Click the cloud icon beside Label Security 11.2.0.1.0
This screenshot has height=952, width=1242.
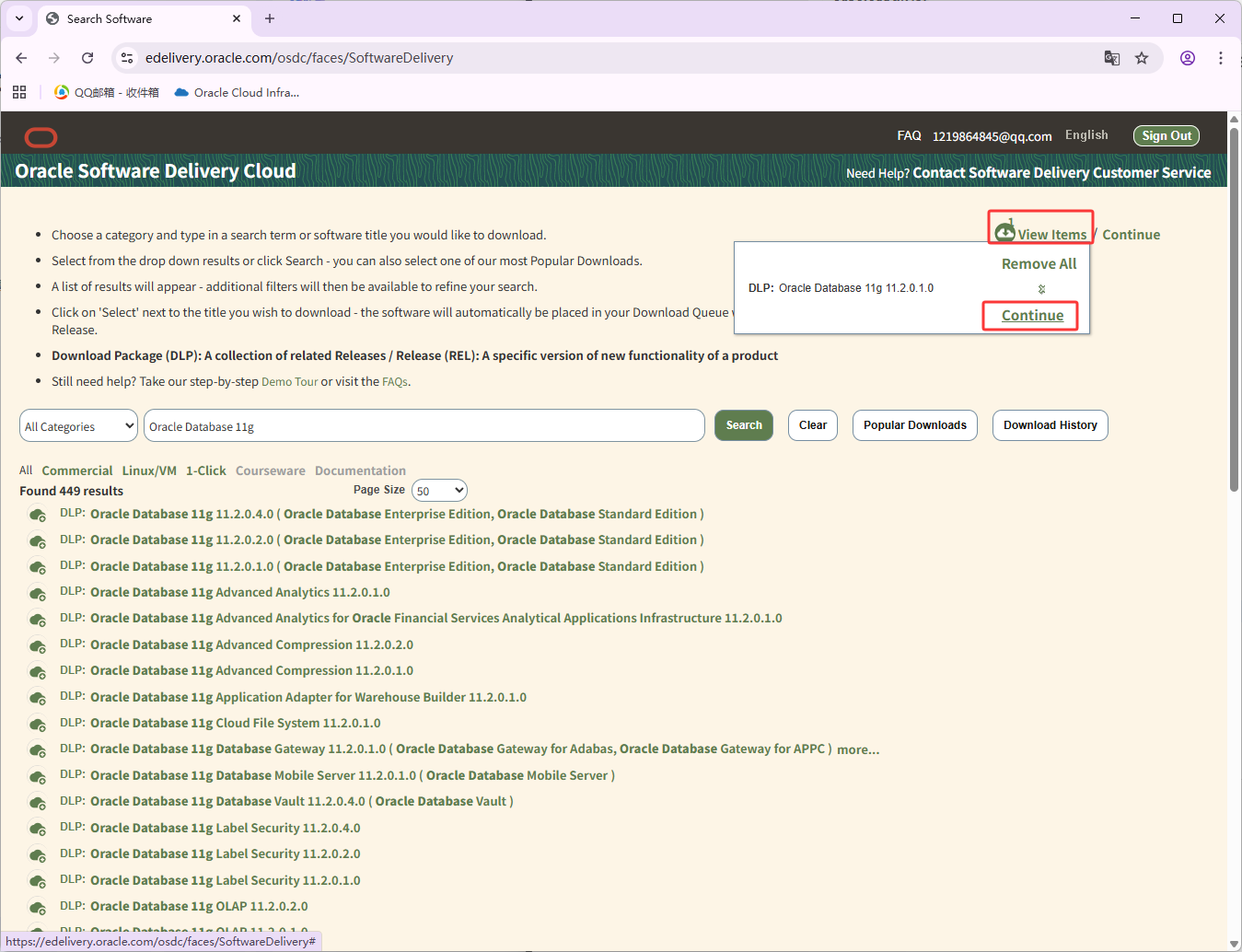click(38, 881)
